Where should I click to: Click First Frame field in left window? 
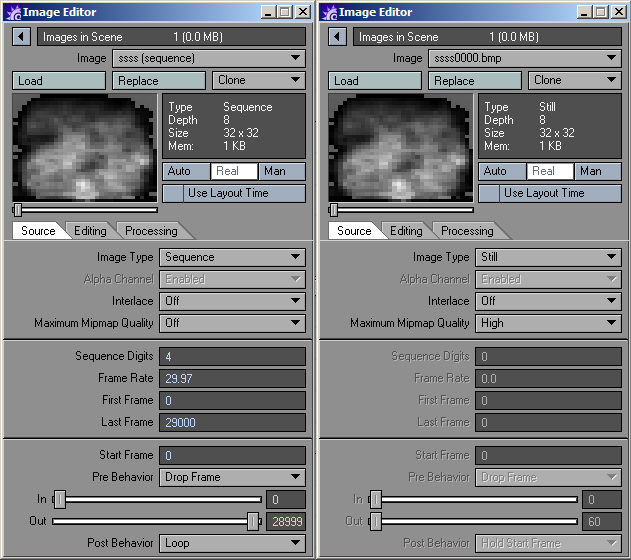point(232,401)
